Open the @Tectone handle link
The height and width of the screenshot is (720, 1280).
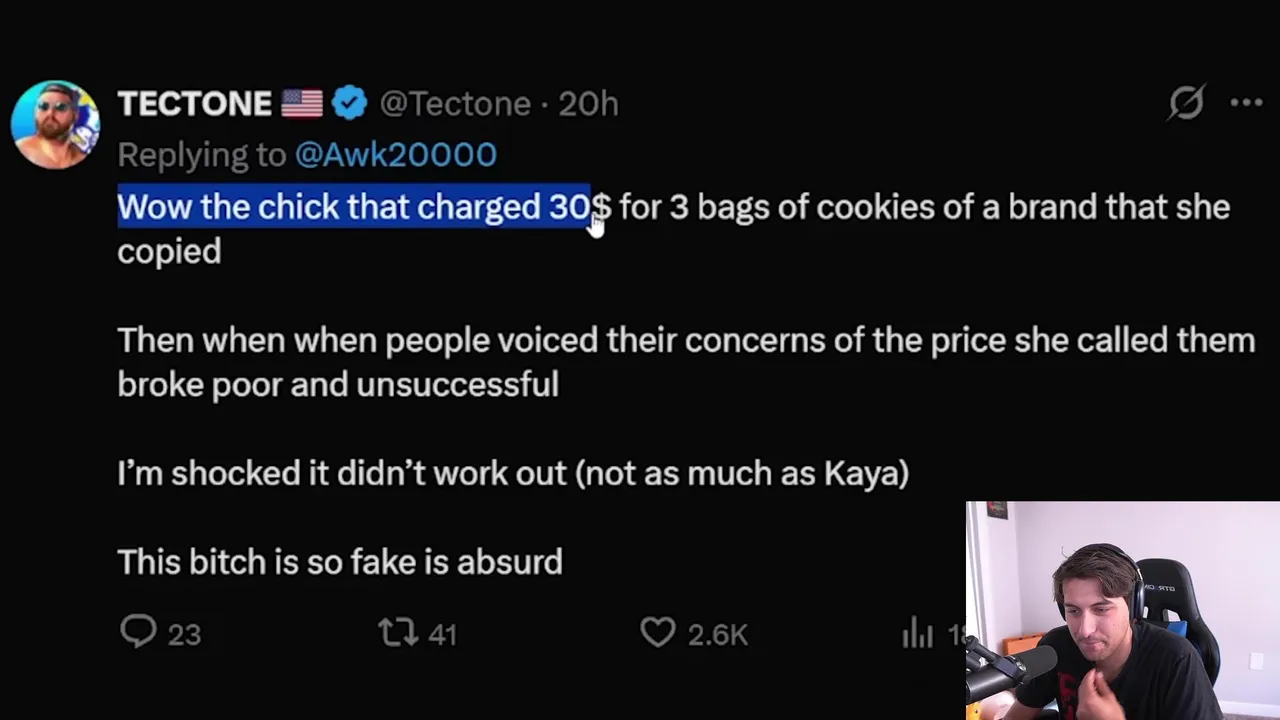(455, 104)
